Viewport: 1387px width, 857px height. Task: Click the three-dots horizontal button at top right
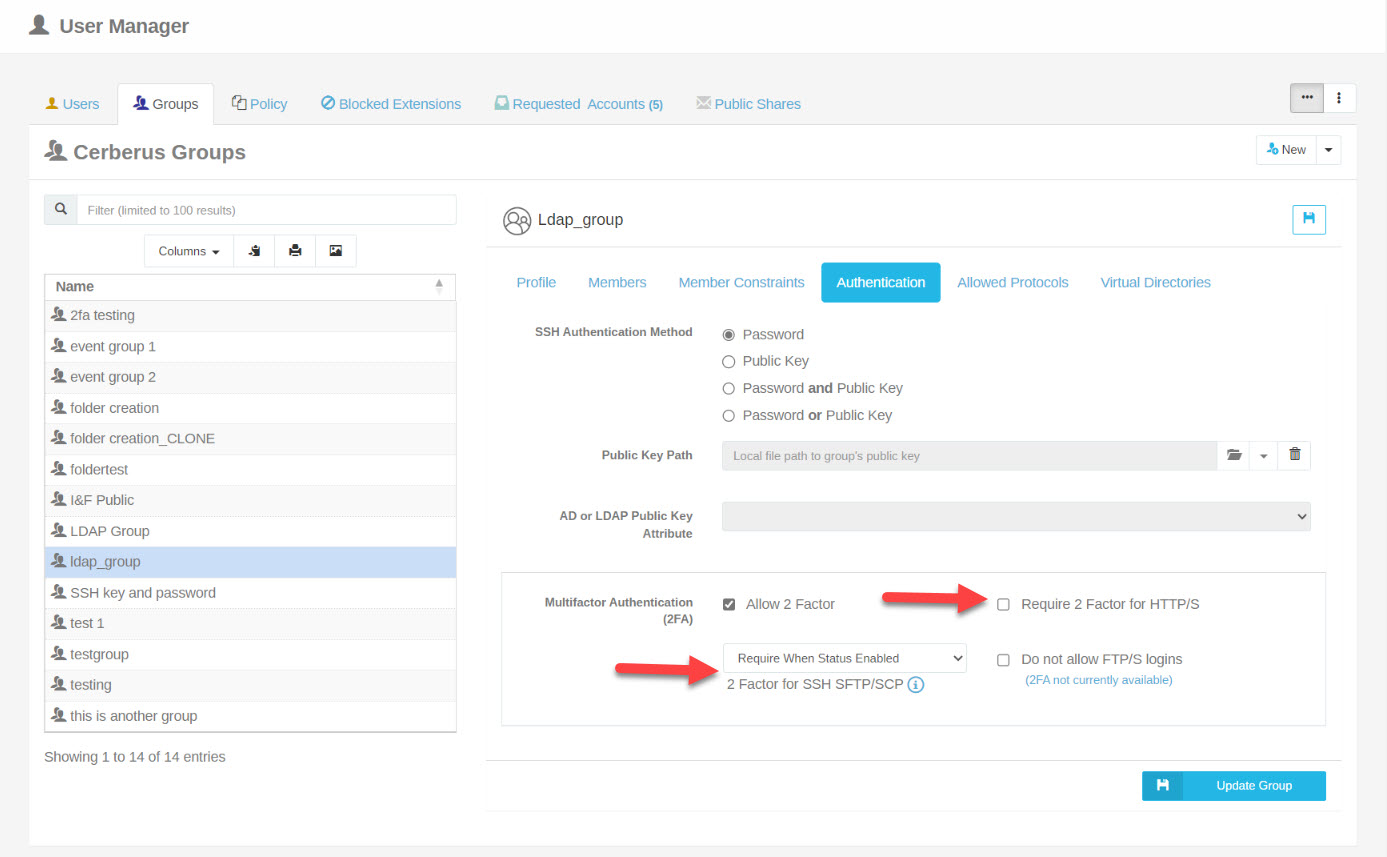pyautogui.click(x=1306, y=98)
